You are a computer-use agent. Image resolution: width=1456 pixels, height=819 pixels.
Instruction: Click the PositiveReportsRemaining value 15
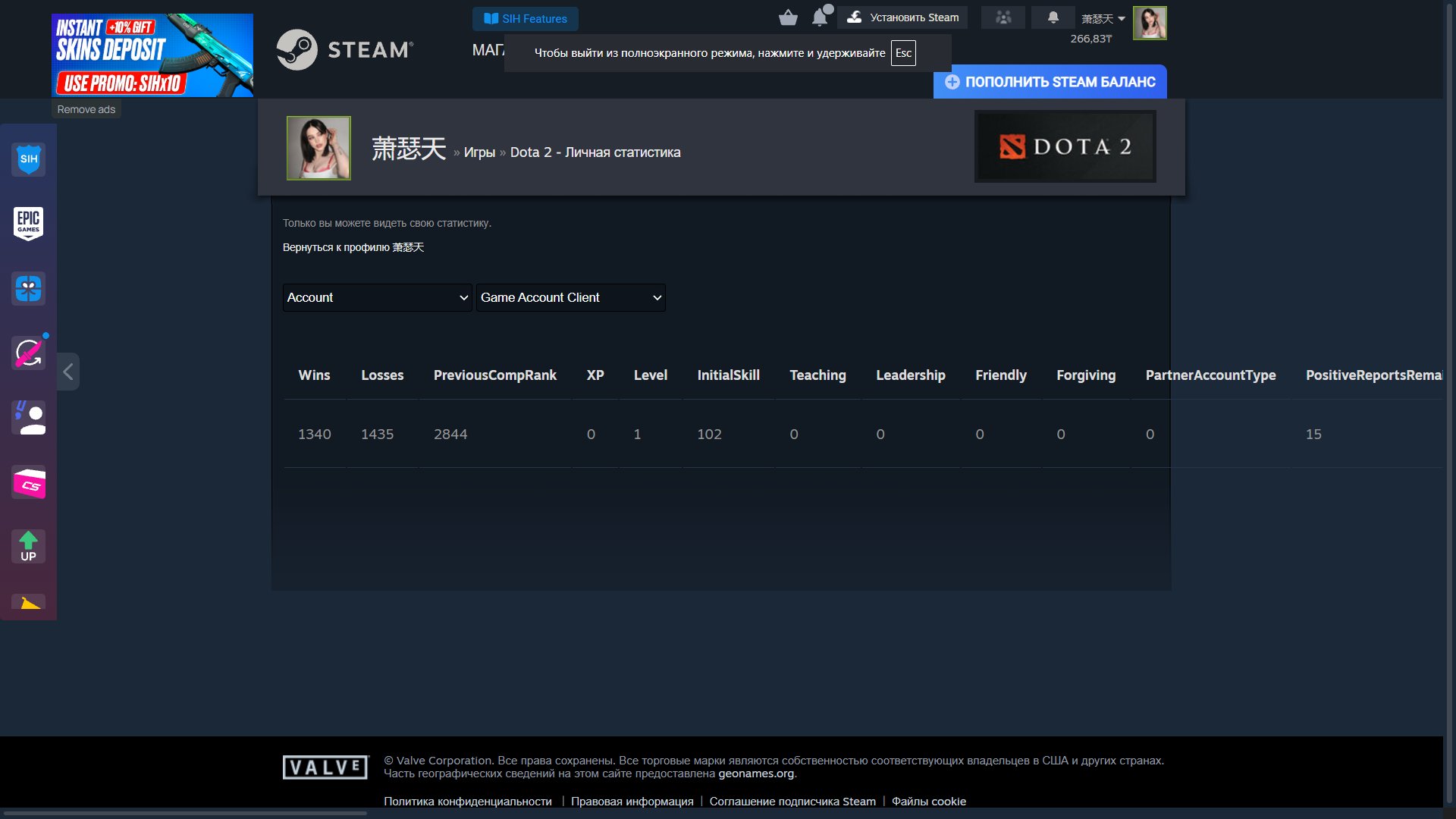tap(1313, 435)
